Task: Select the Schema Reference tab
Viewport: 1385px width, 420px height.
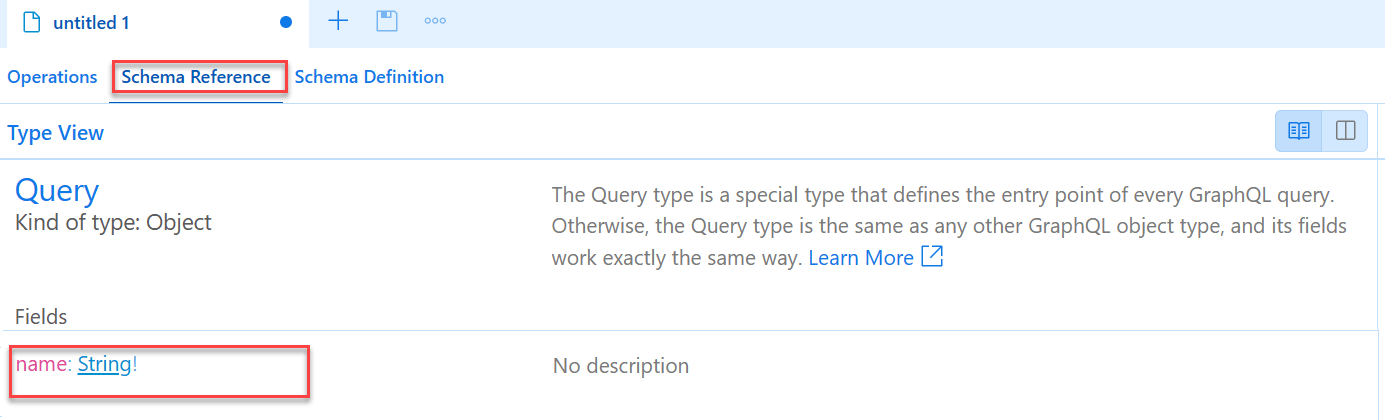Action: (196, 77)
